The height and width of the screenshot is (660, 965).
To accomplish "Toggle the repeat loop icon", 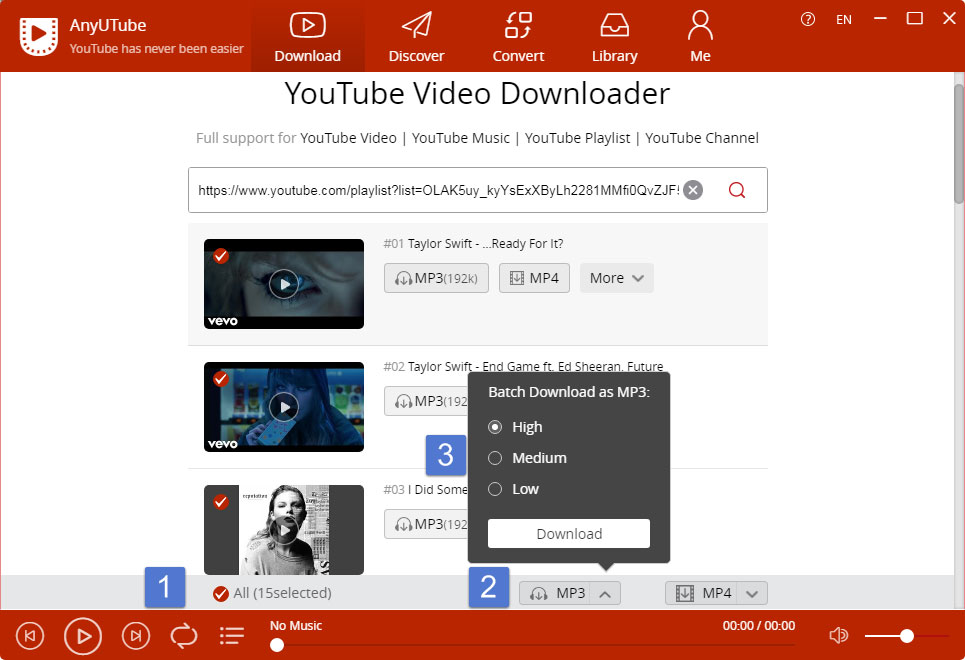I will 184,636.
